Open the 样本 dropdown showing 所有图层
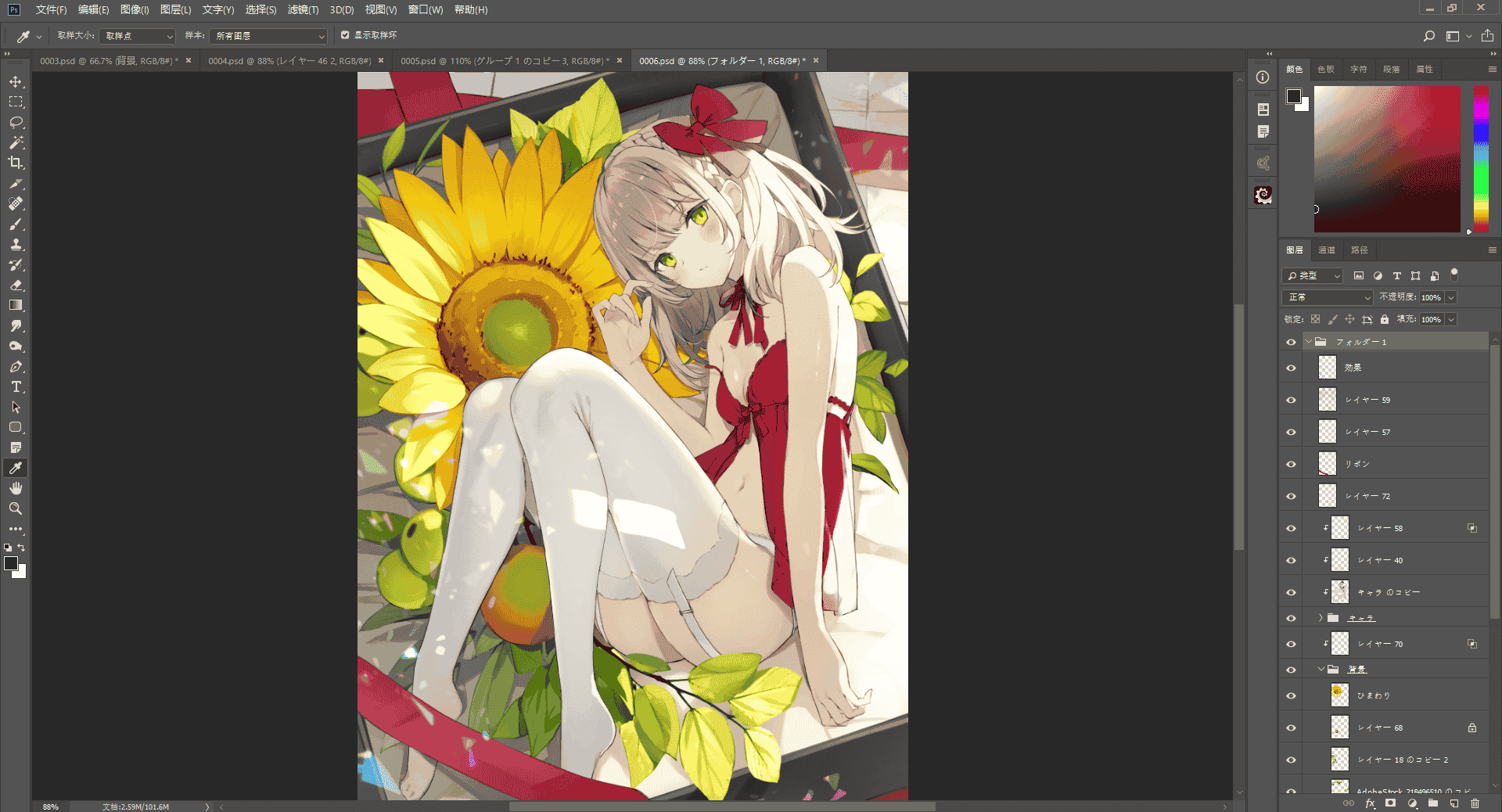The width and height of the screenshot is (1502, 812). click(x=268, y=36)
